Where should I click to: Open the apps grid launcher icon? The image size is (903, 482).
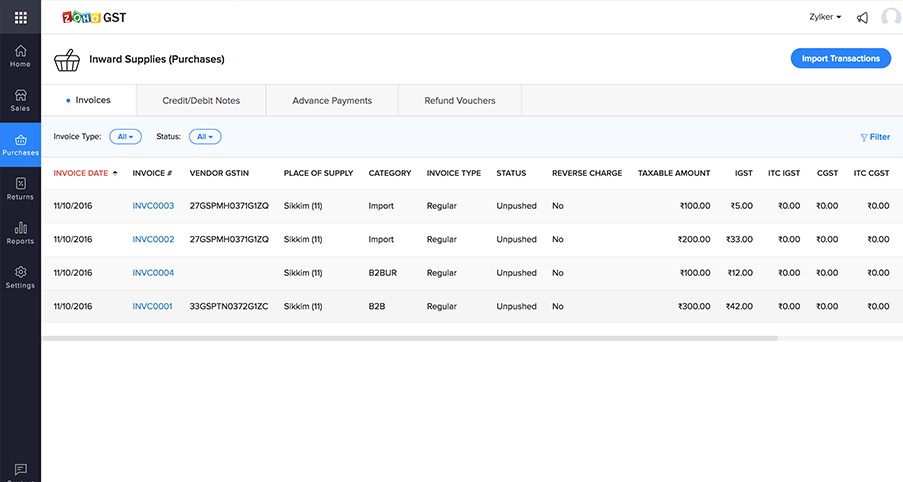(20, 17)
